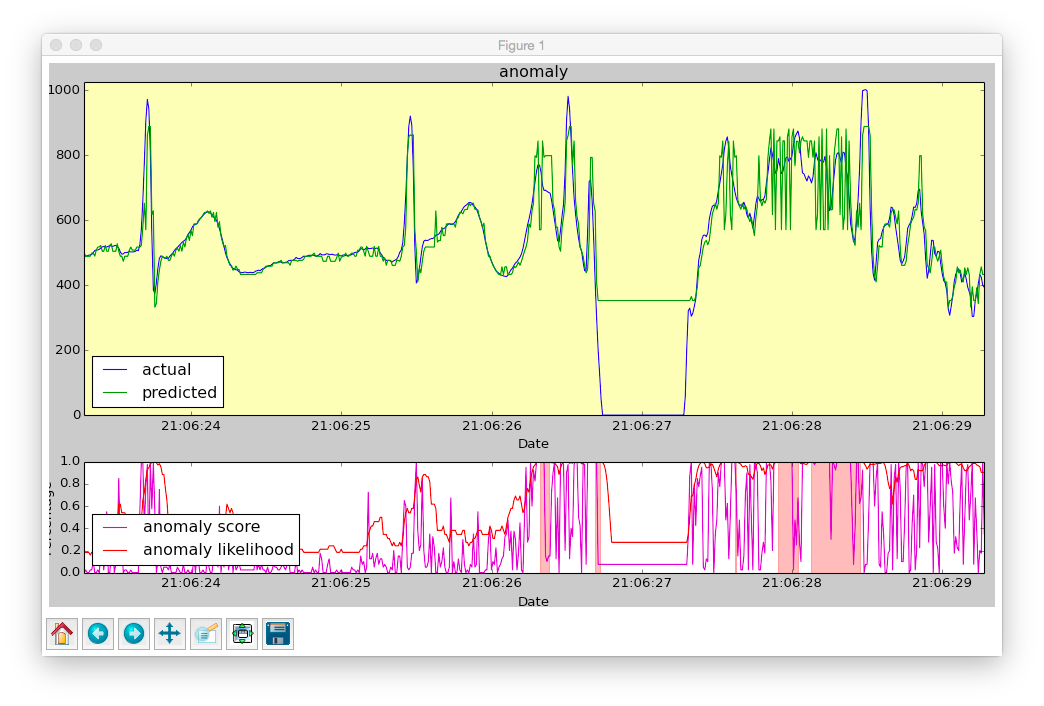Click the 'anomaly likelihood' legend entry
This screenshot has height=706, width=1044.
[218, 549]
